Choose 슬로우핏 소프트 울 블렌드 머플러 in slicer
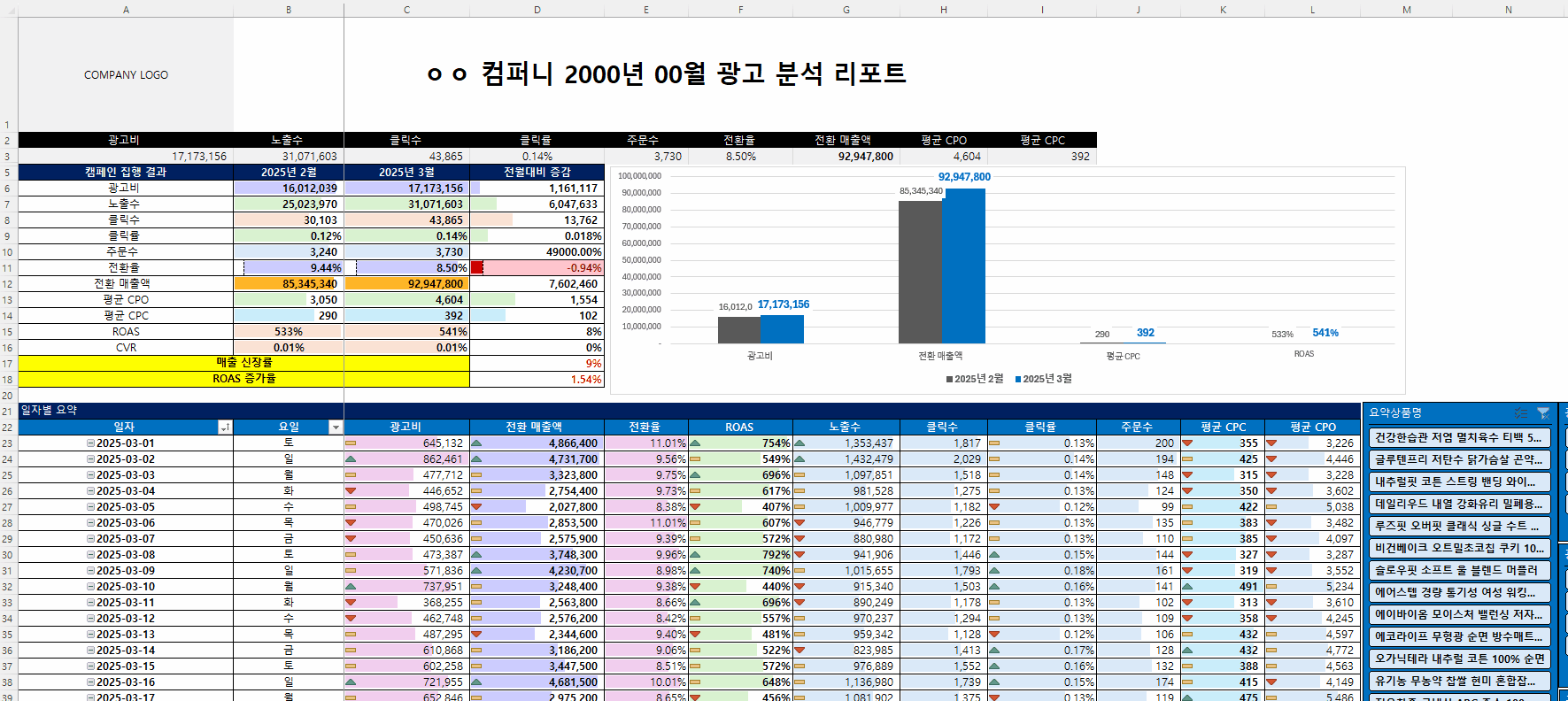This screenshot has width=1568, height=701. [x=1459, y=570]
